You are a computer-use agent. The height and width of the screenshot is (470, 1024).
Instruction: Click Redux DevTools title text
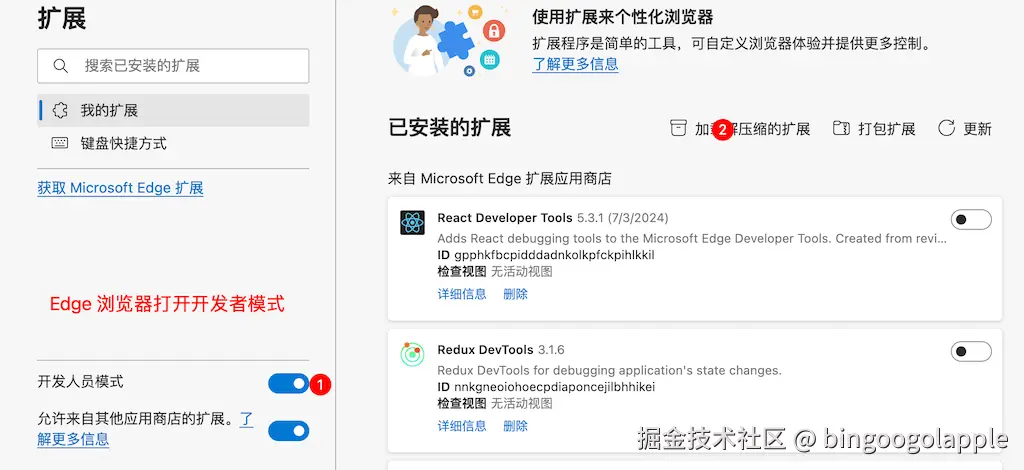(x=485, y=349)
